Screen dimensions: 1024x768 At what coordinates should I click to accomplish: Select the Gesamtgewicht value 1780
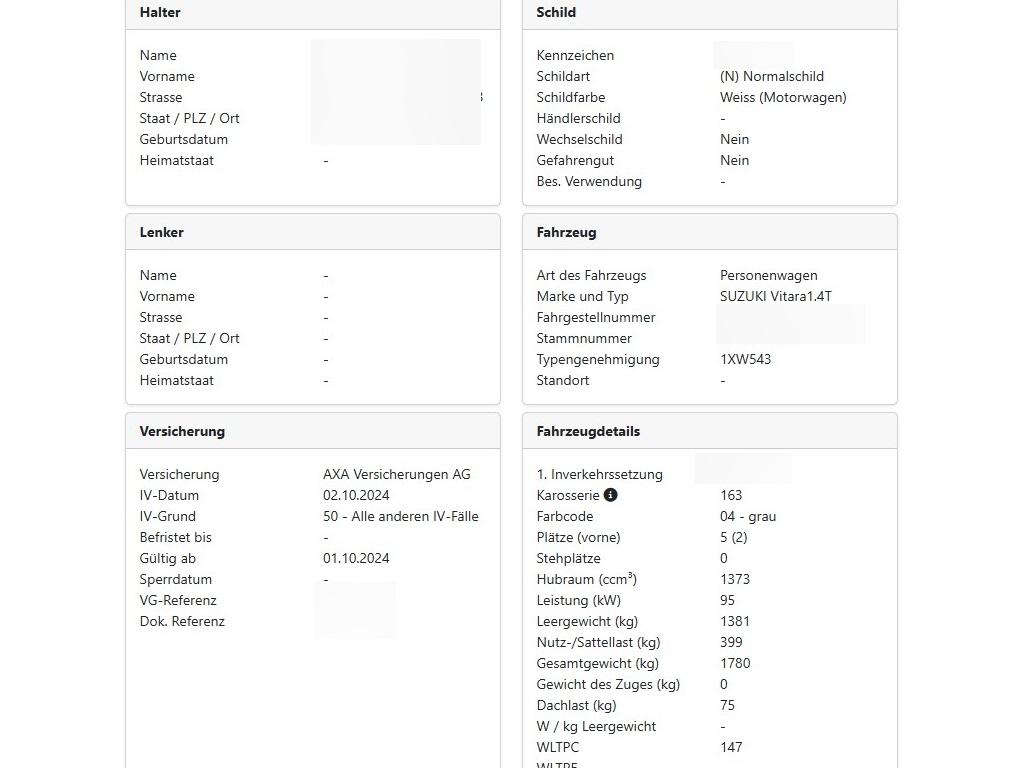pos(734,664)
